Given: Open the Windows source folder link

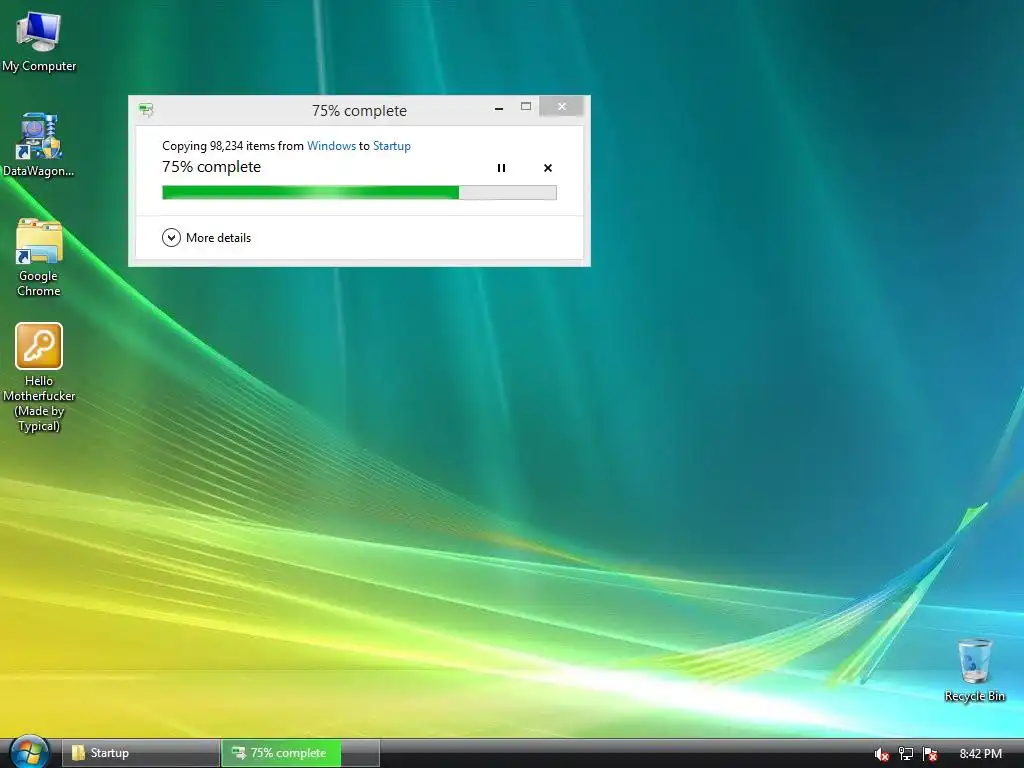Looking at the screenshot, I should 331,146.
